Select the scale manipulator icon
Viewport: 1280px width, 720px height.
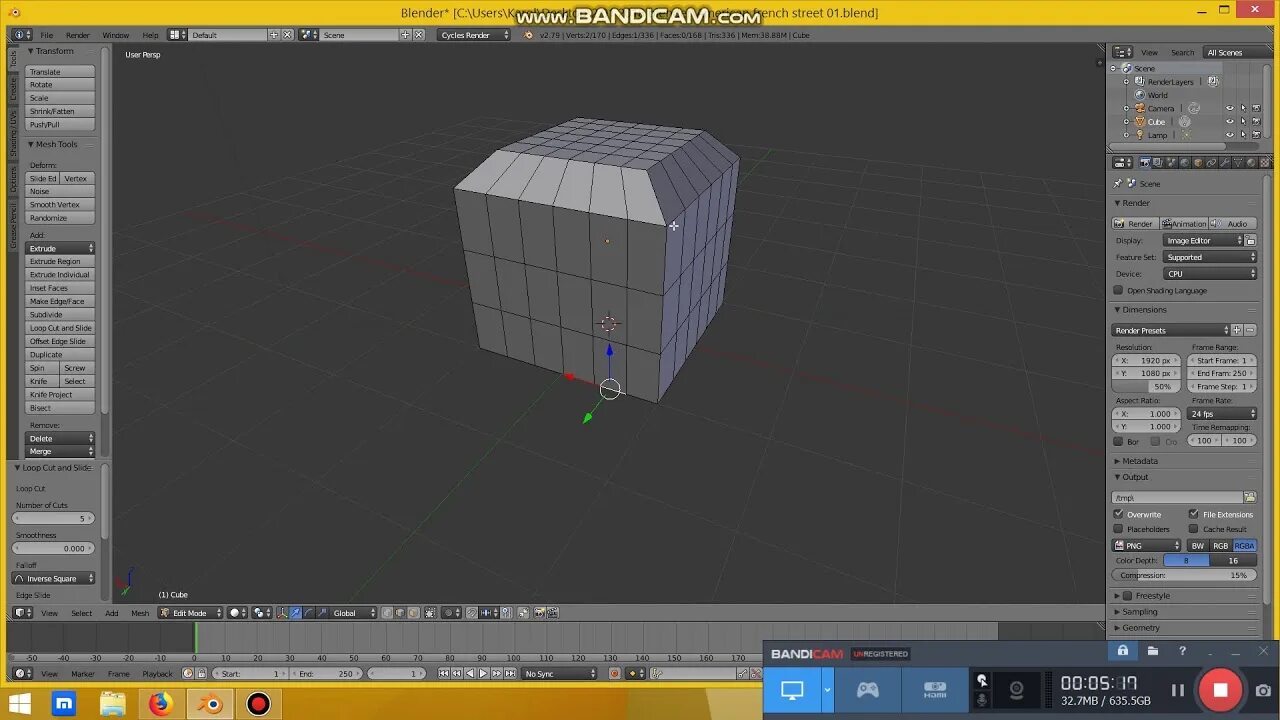pos(321,613)
